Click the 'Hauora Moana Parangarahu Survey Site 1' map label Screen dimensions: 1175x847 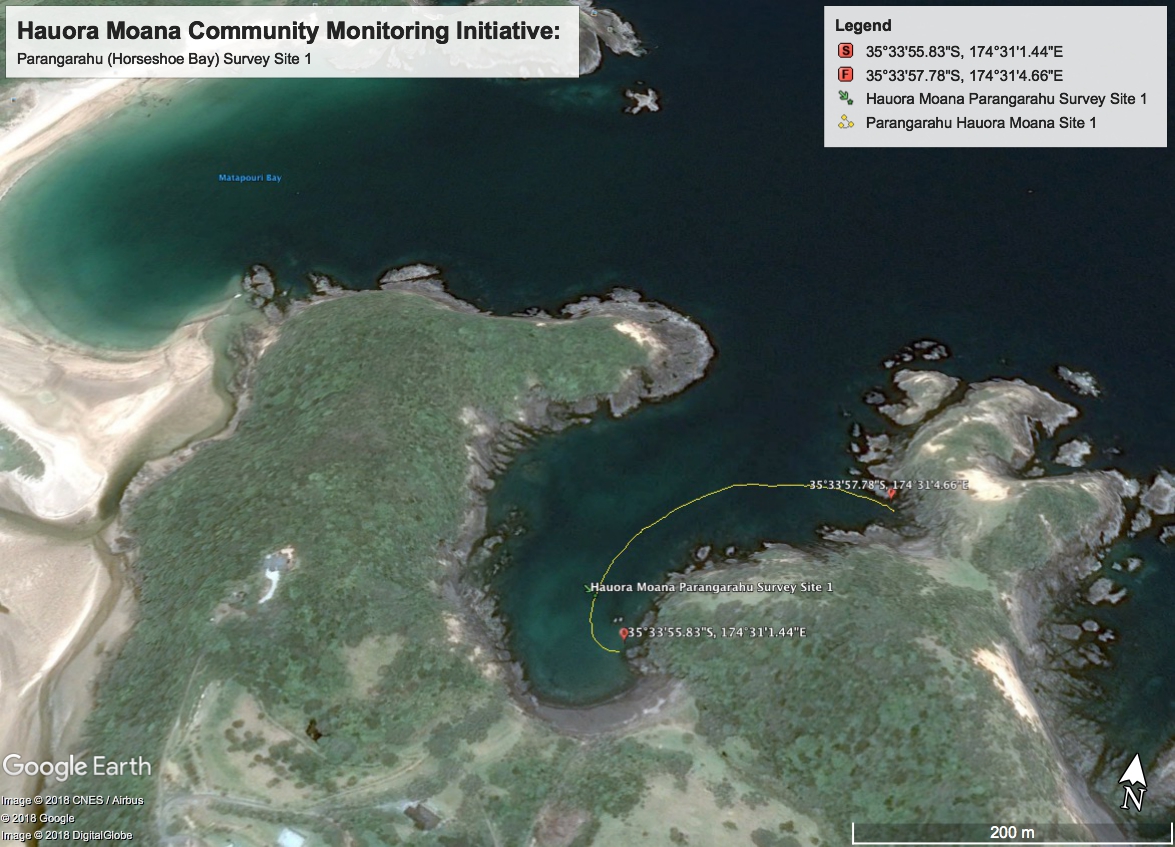pyautogui.click(x=712, y=587)
